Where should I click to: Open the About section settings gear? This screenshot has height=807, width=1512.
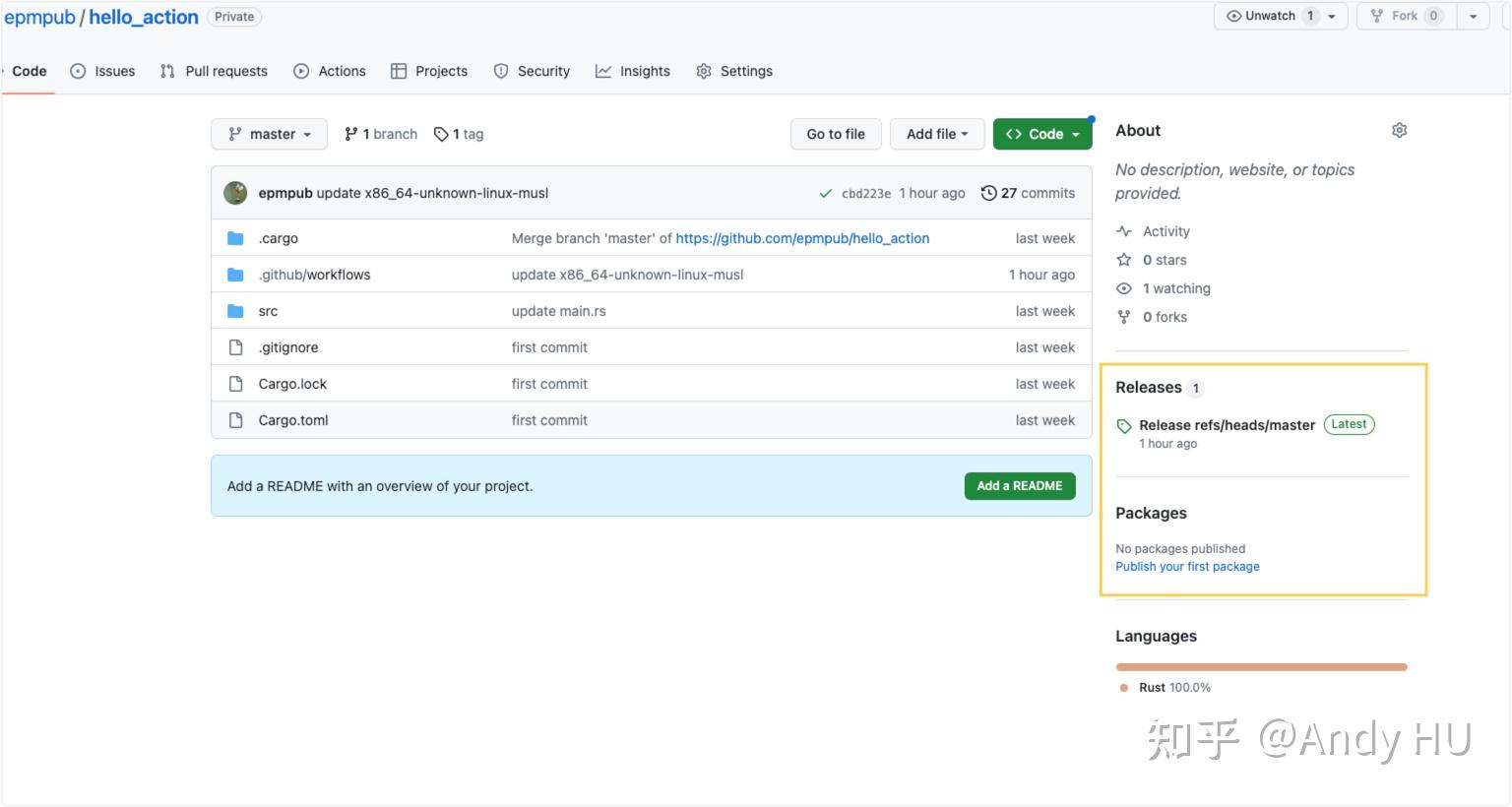point(1399,129)
